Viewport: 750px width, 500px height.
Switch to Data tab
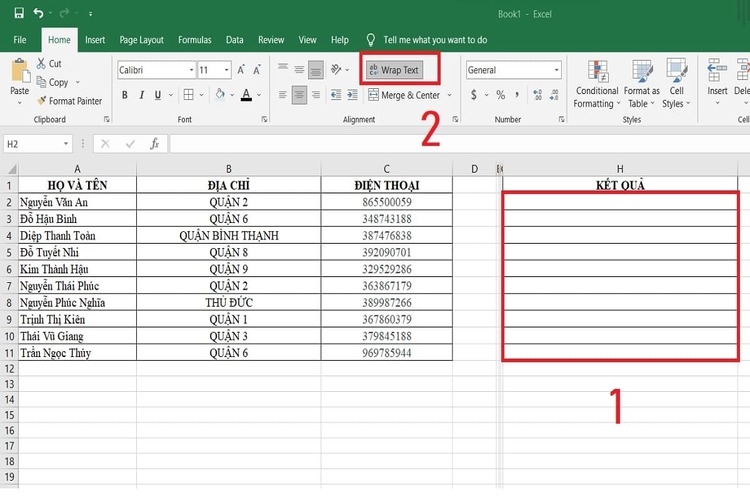point(234,40)
